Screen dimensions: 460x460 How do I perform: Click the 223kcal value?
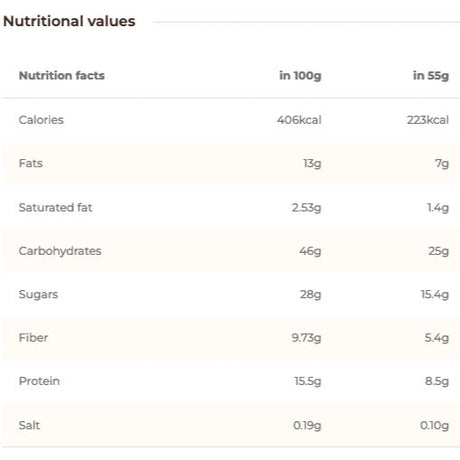click(428, 120)
